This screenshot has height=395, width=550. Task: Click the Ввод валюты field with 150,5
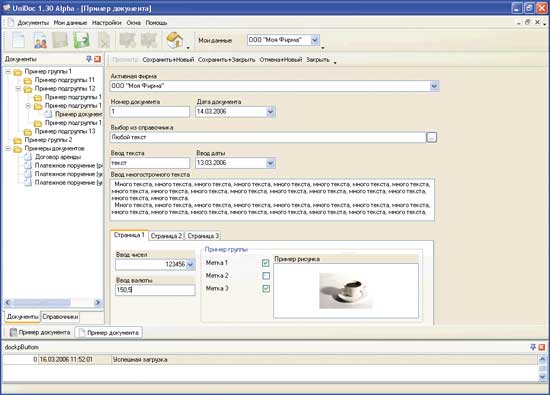(155, 290)
